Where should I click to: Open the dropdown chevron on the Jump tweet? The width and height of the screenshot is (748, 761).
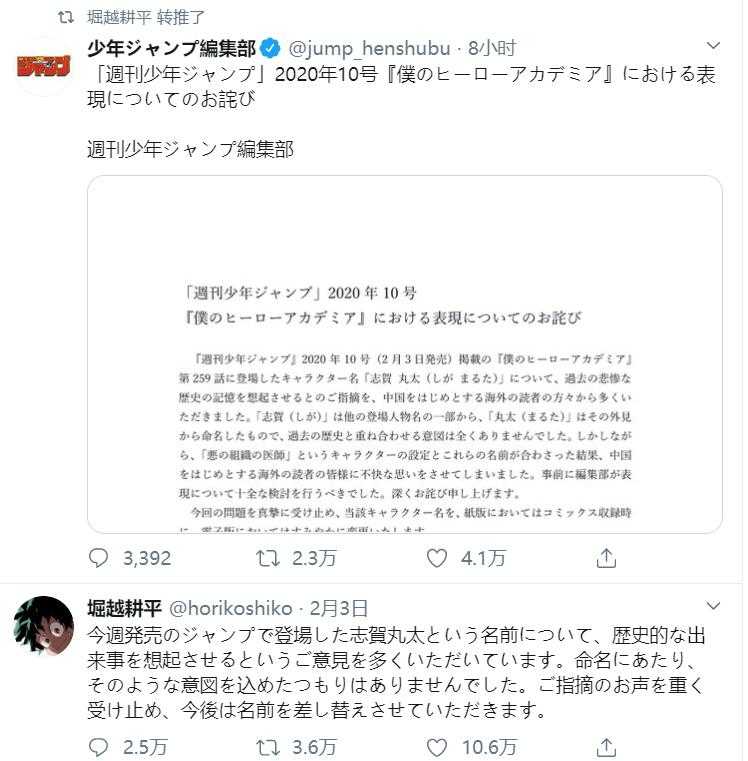[713, 46]
